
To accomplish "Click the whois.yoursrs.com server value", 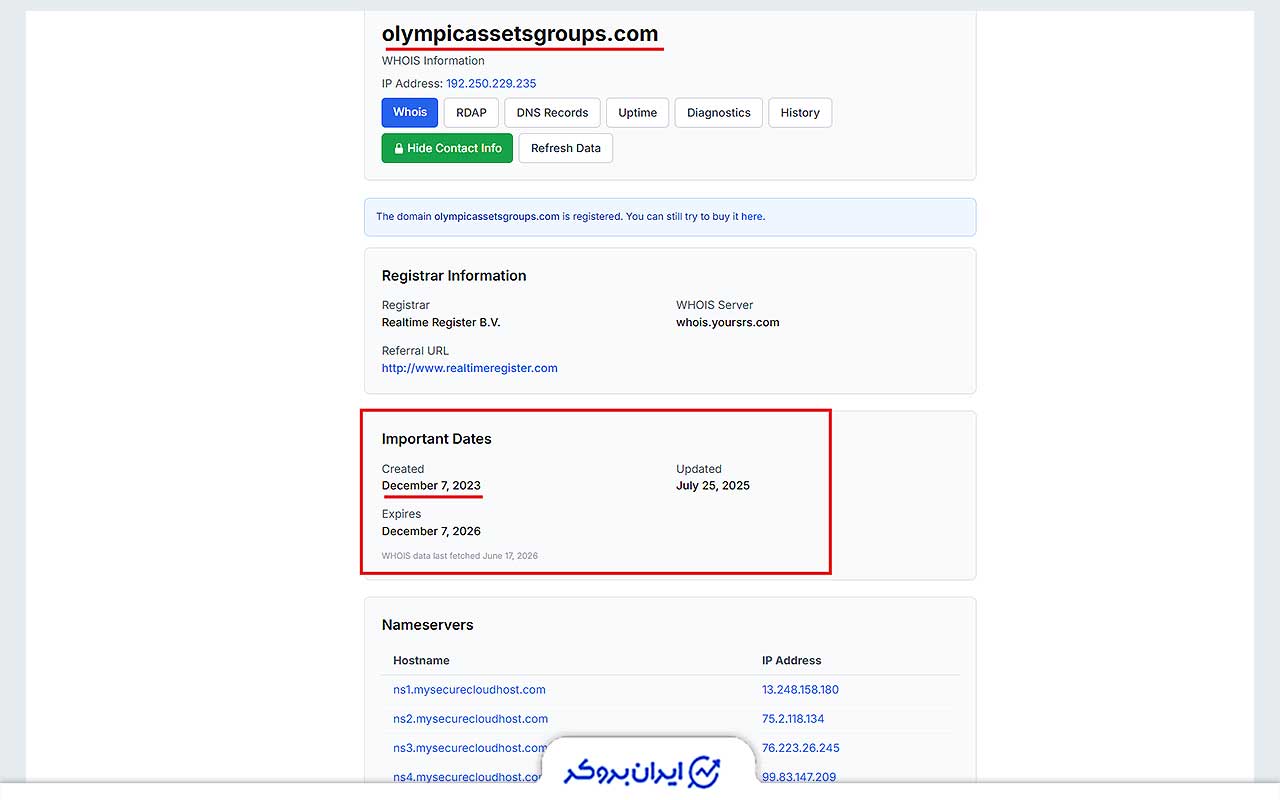I will coord(727,323).
